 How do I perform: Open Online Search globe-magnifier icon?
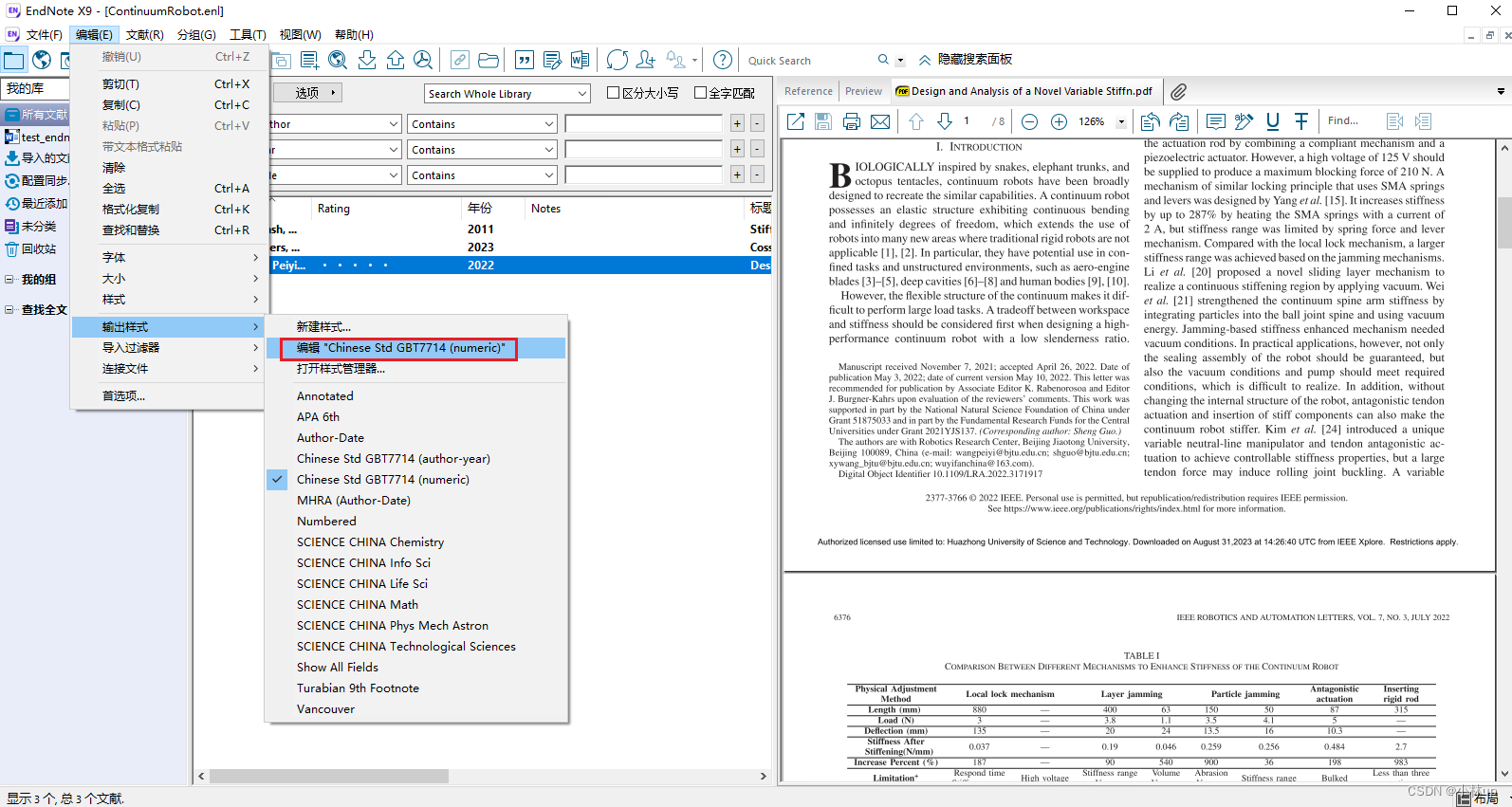coord(338,60)
